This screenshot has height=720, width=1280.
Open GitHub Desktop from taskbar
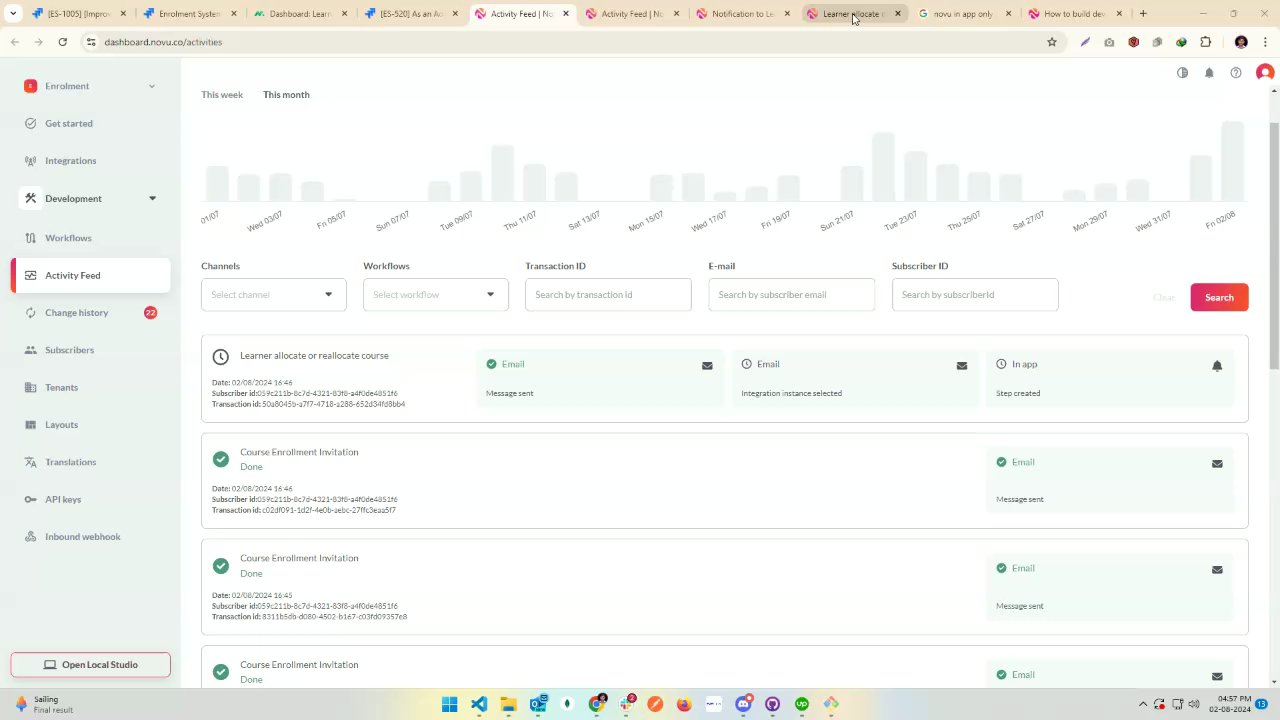pyautogui.click(x=772, y=704)
